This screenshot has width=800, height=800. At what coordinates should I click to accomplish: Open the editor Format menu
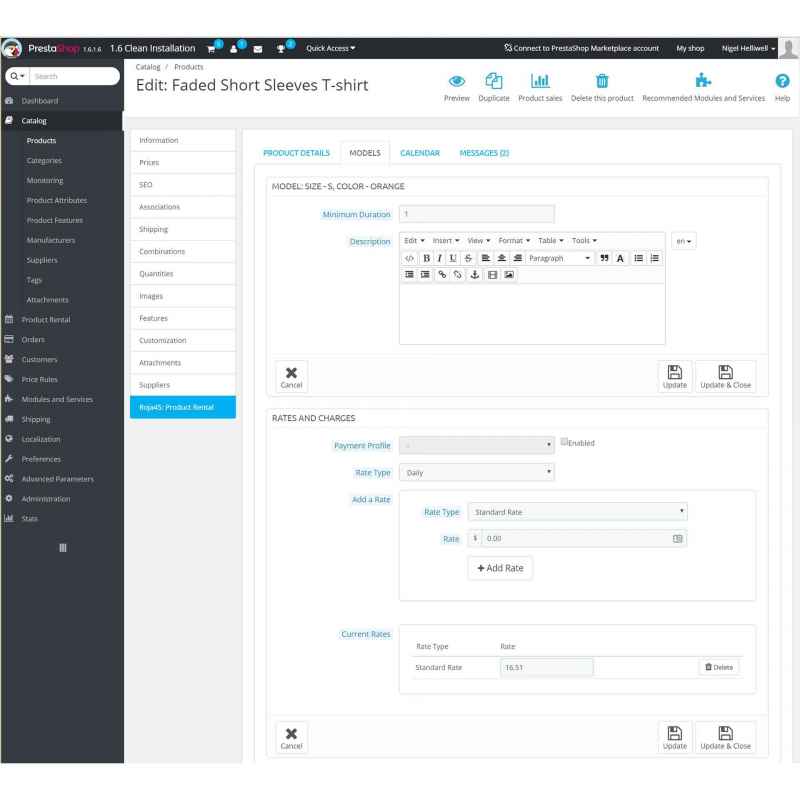(x=514, y=240)
